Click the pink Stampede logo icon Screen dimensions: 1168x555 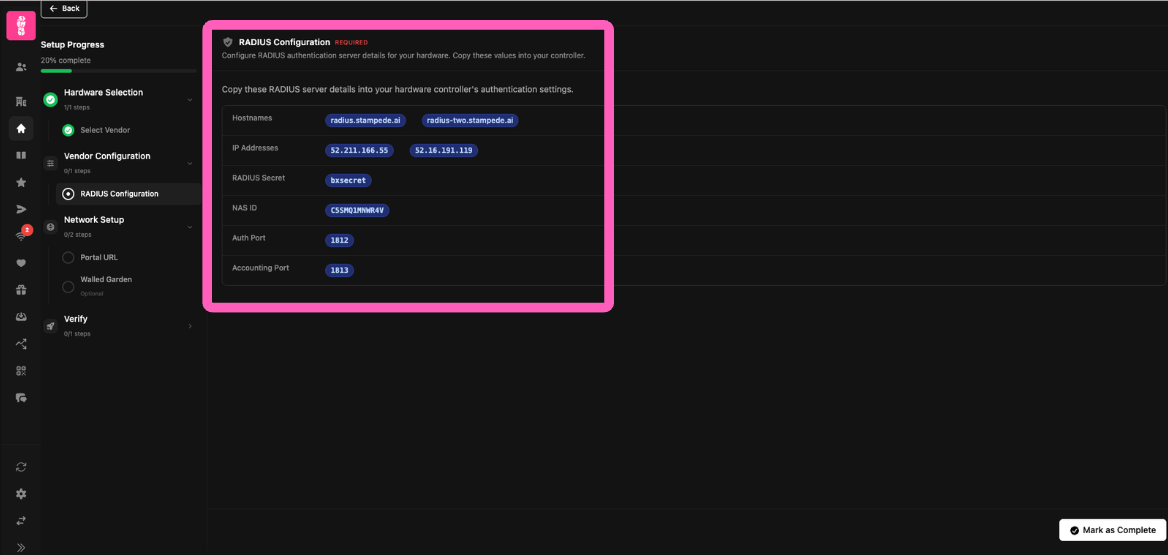click(x=21, y=25)
